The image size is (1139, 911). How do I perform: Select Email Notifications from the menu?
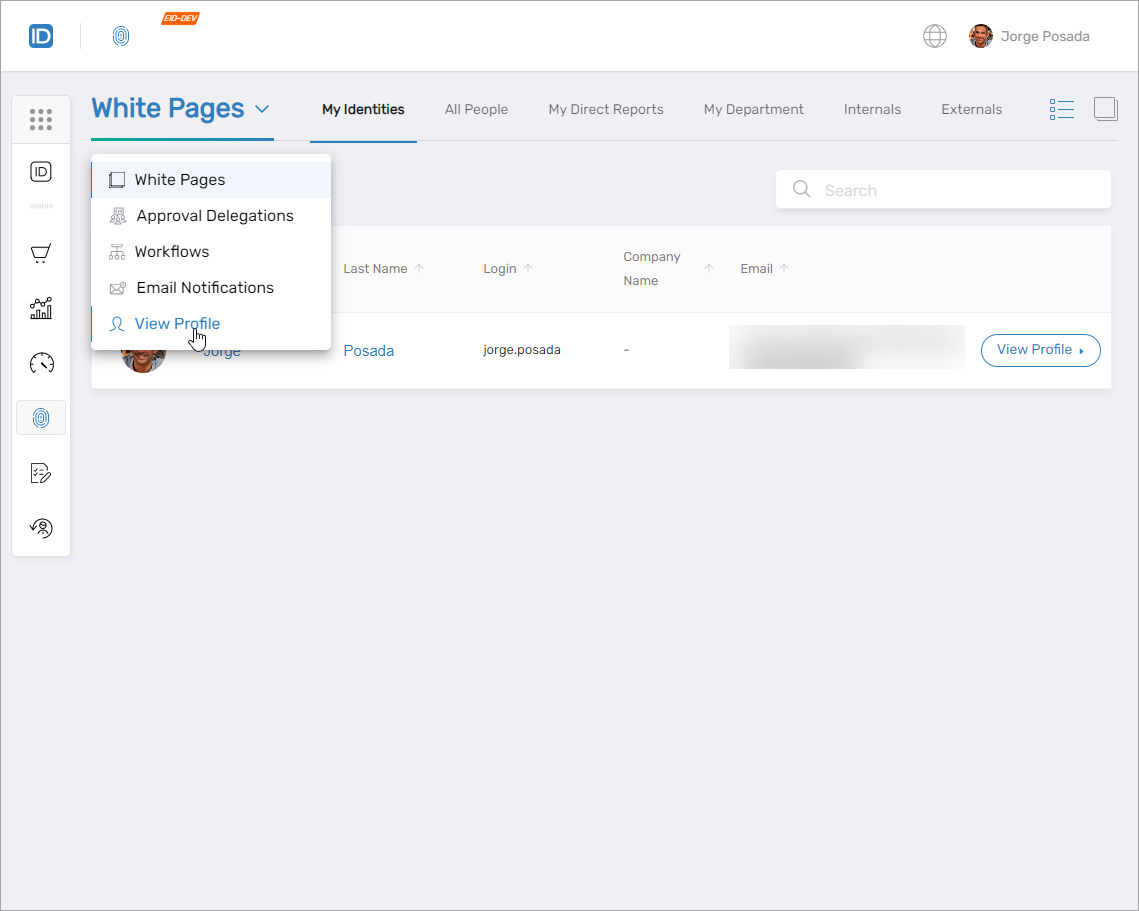coord(205,287)
